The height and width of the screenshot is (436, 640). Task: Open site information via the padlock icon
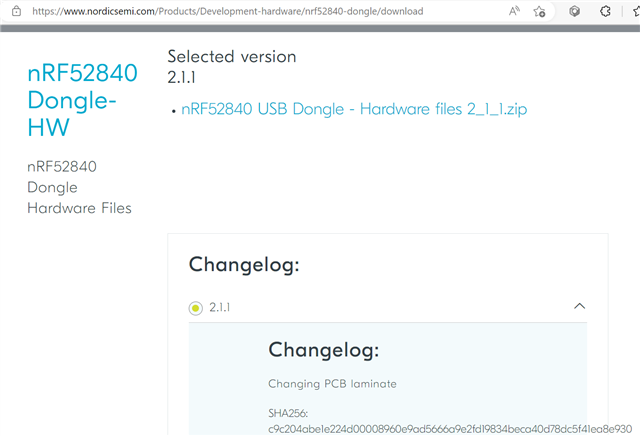(x=16, y=11)
